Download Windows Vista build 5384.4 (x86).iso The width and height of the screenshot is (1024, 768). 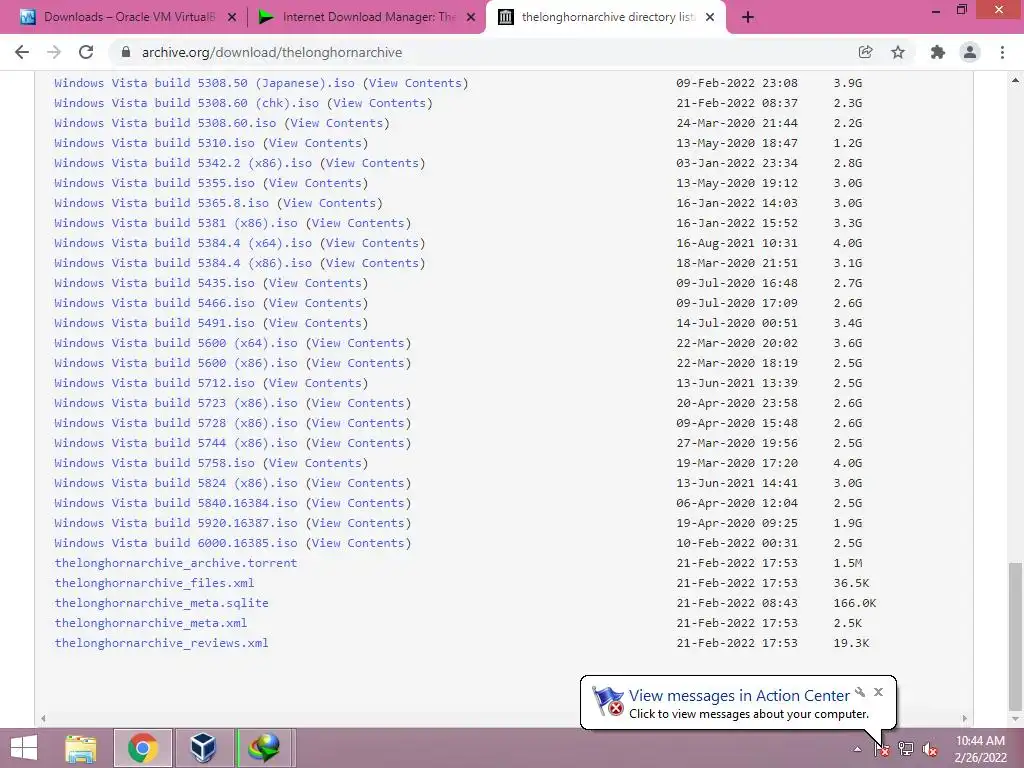pyautogui.click(x=183, y=263)
